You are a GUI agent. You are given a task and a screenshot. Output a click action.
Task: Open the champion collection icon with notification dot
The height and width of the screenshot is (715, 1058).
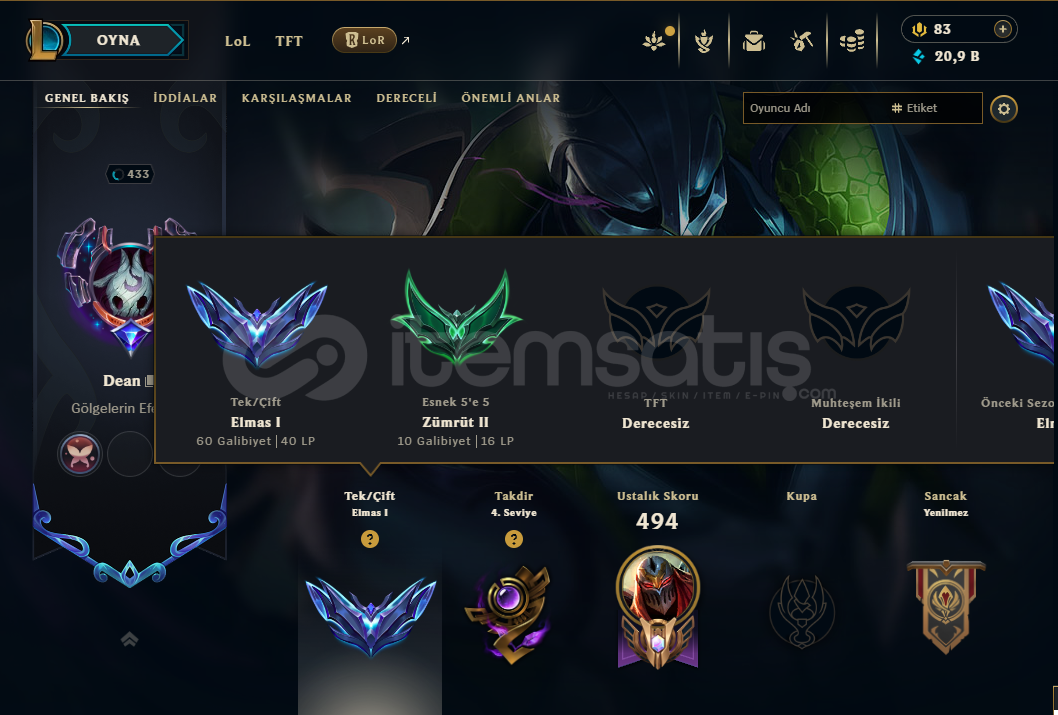click(655, 40)
